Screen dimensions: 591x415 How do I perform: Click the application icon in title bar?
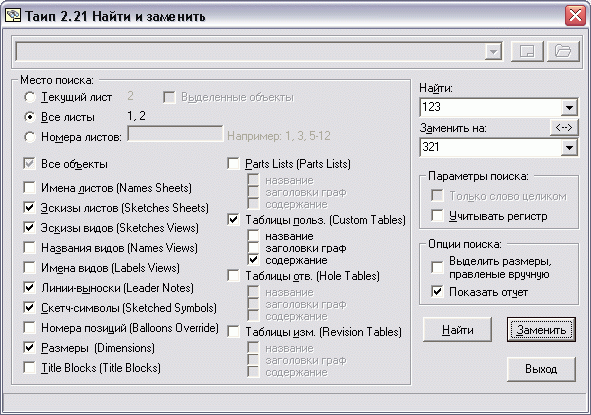coord(13,16)
